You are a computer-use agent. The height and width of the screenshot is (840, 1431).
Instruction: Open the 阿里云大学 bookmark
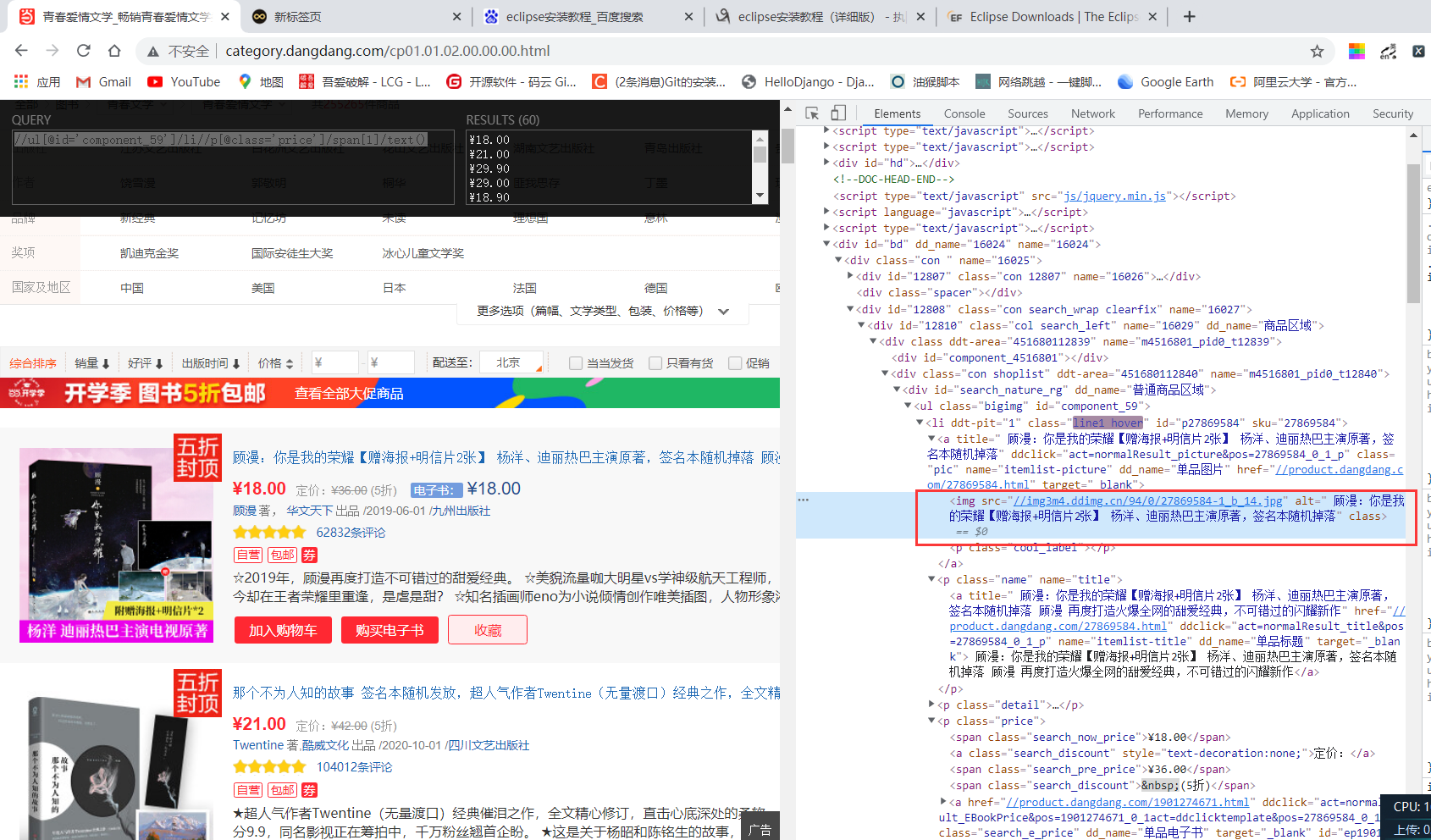pyautogui.click(x=1293, y=82)
